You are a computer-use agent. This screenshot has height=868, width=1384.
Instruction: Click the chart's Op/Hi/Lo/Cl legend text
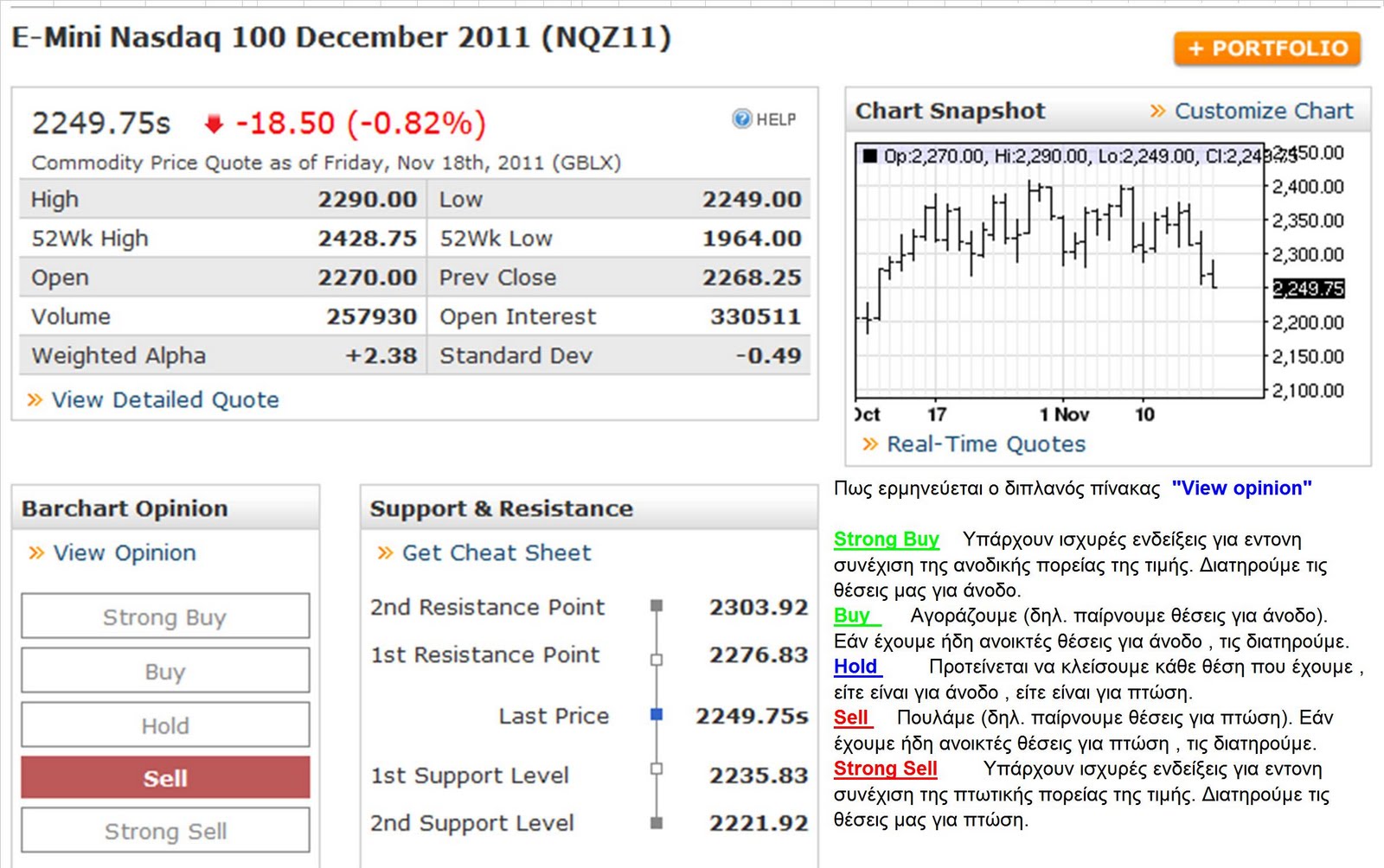coord(1090,156)
